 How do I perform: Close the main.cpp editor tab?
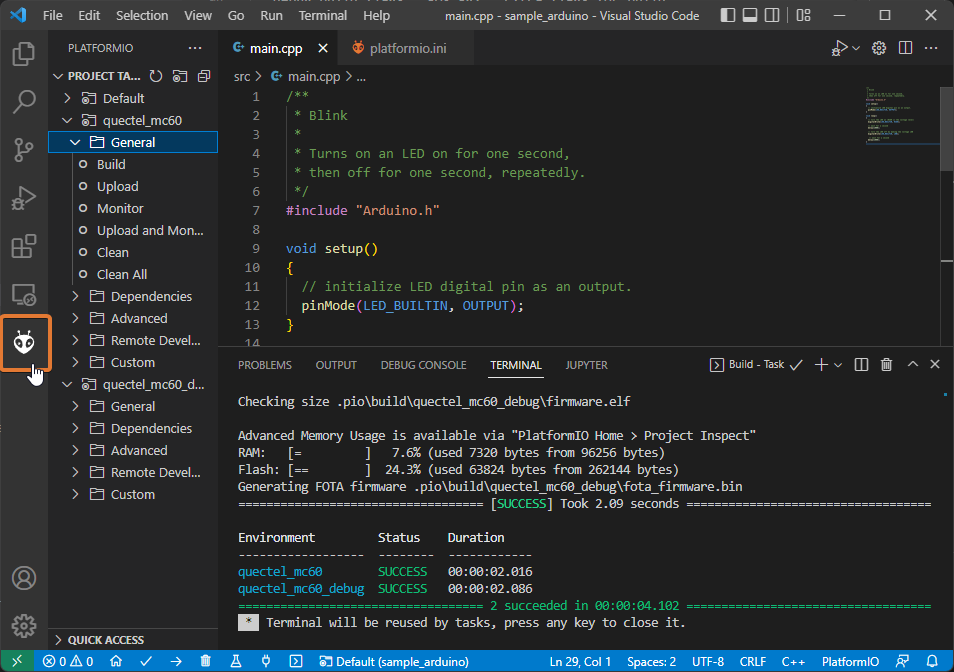point(323,48)
